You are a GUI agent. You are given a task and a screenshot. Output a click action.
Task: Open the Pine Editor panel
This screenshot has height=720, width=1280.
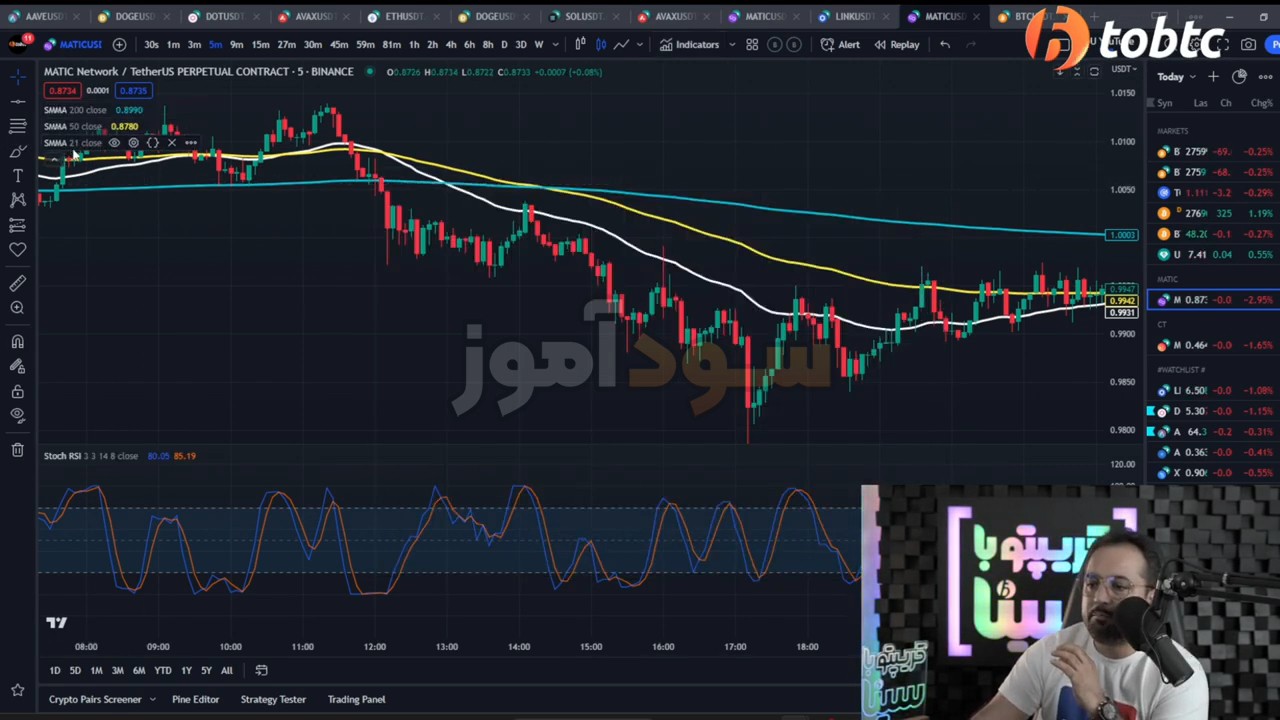click(x=195, y=699)
